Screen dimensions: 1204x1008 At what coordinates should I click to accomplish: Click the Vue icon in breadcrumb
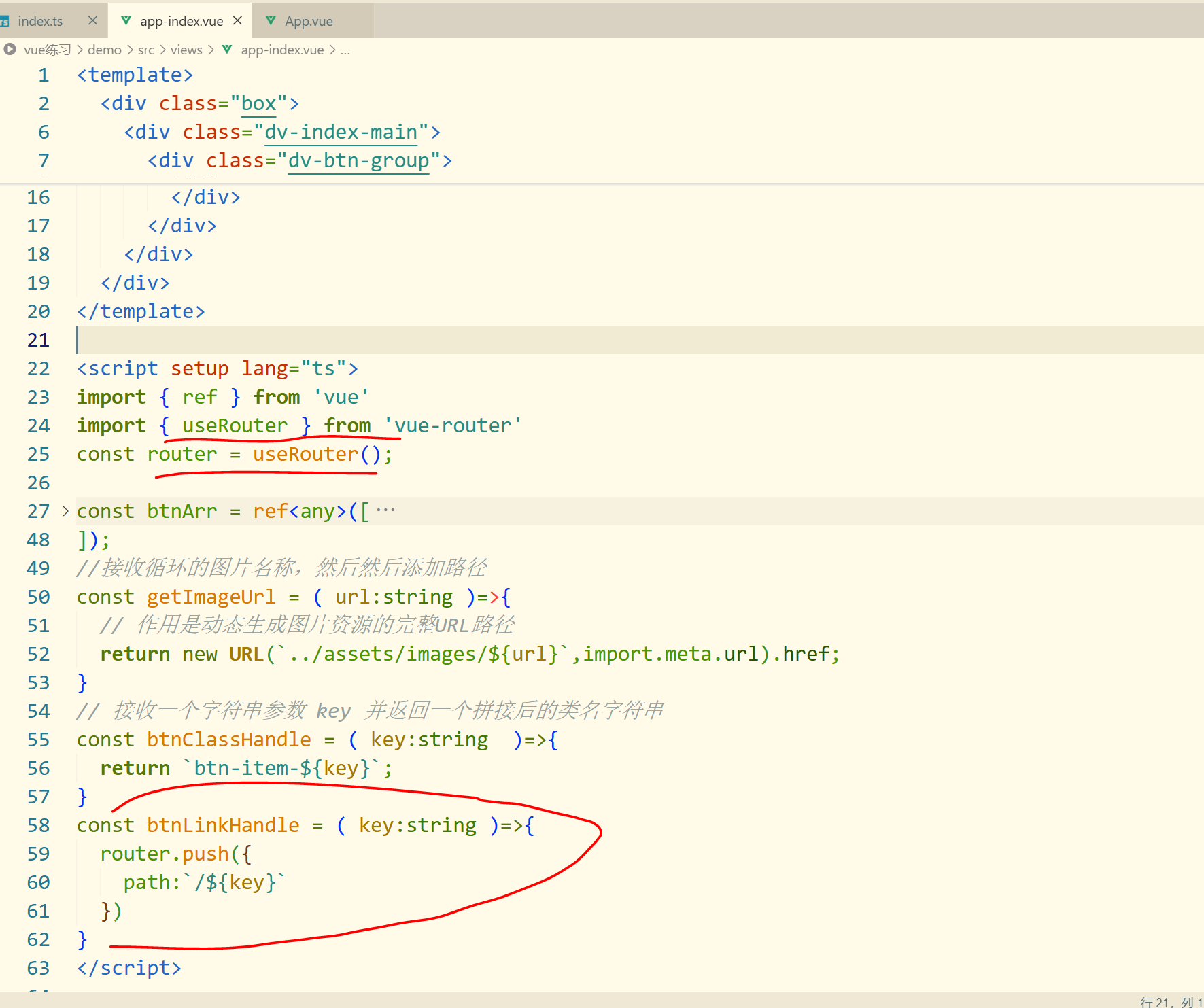[227, 49]
